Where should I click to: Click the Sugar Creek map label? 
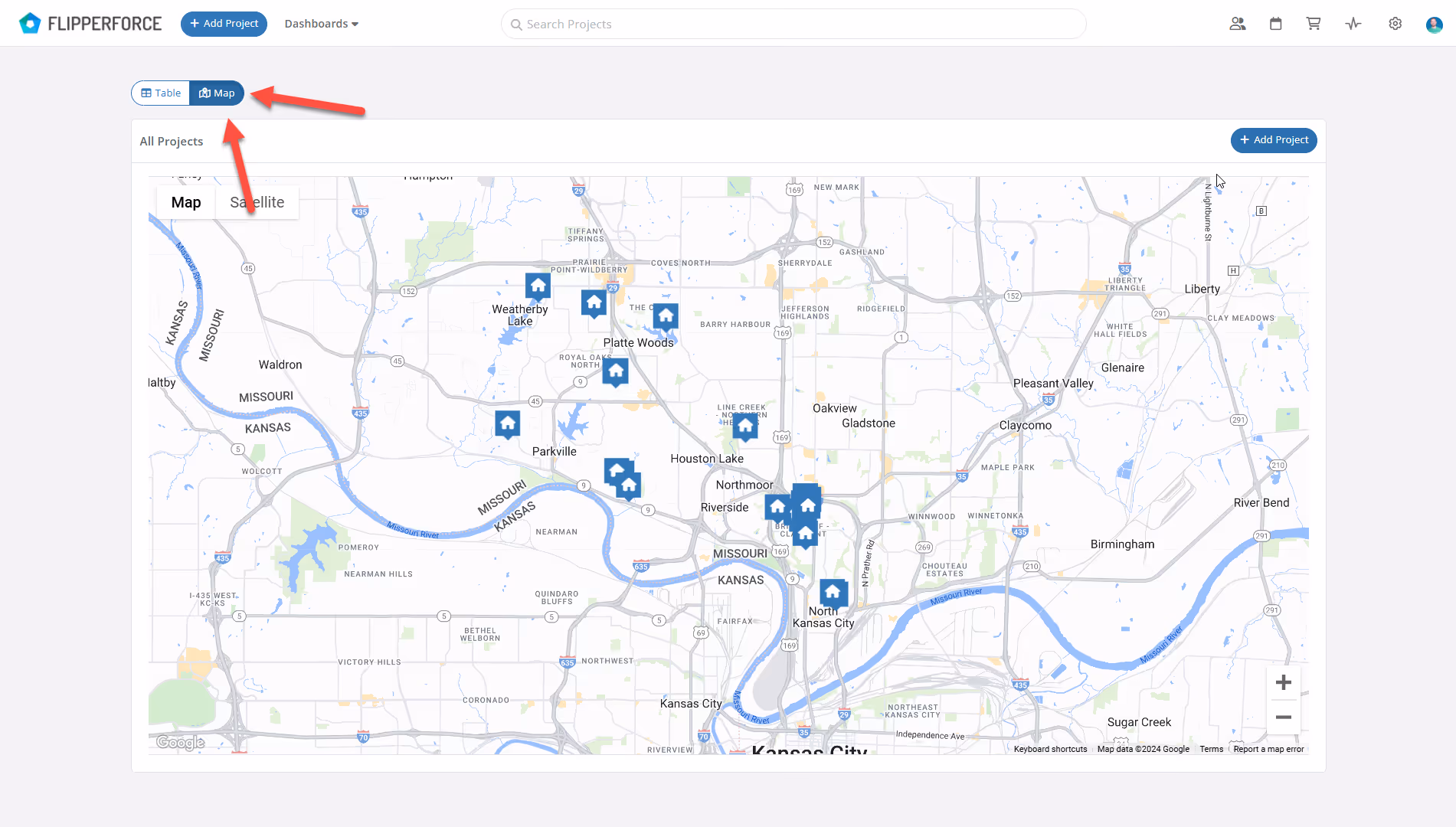tap(1139, 722)
